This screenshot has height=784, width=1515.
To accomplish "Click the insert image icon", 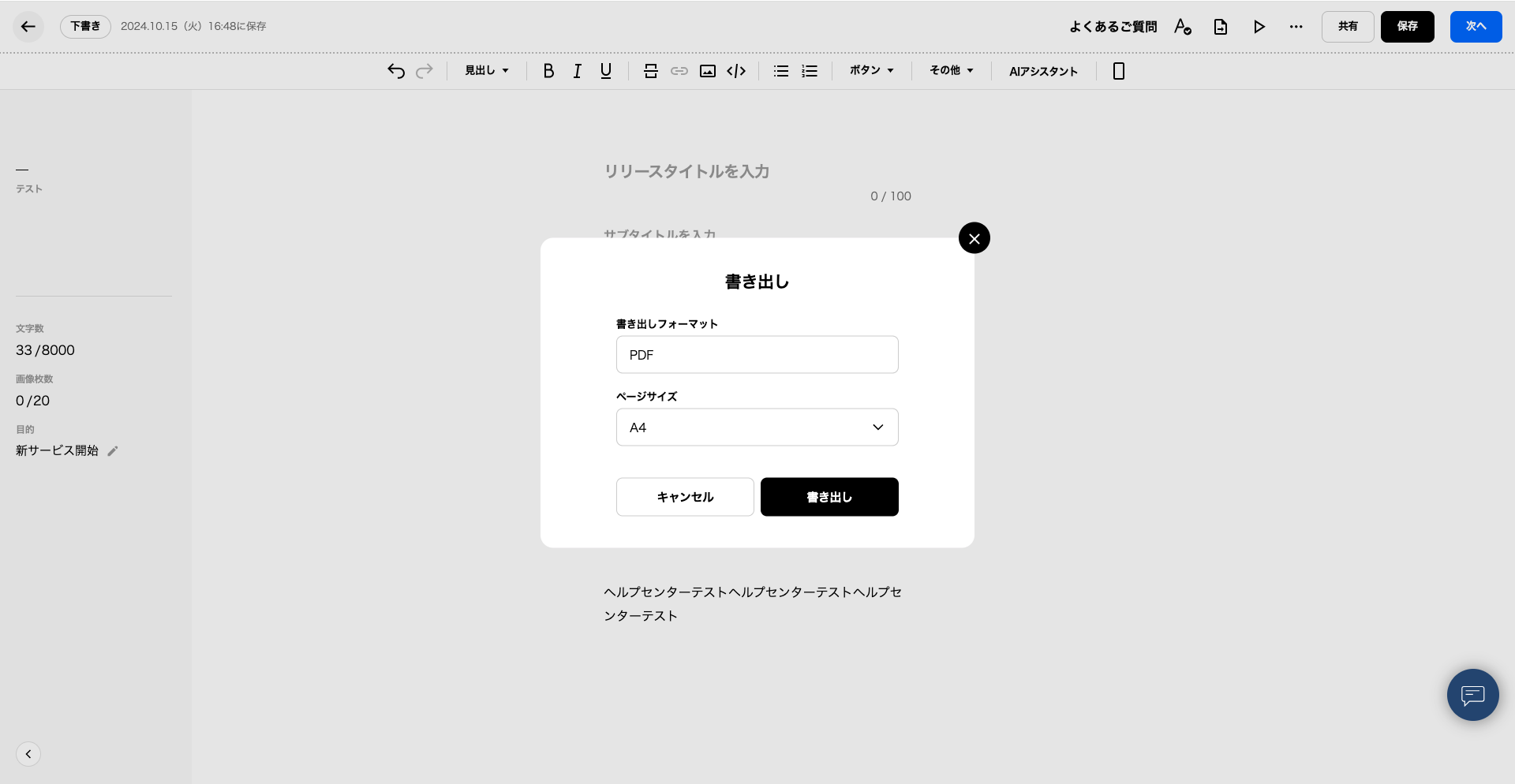I will click(x=708, y=71).
